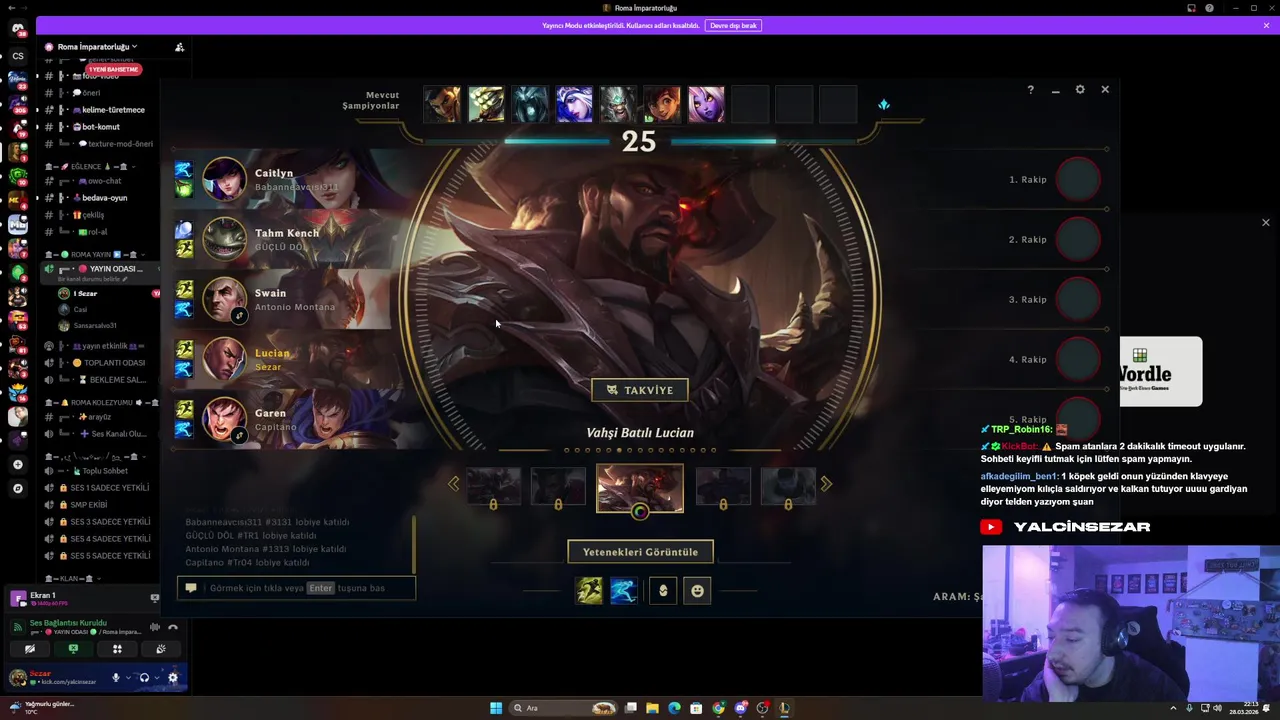Open the texture-mod-öneri channel
This screenshot has width=1280, height=720.
click(x=98, y=144)
